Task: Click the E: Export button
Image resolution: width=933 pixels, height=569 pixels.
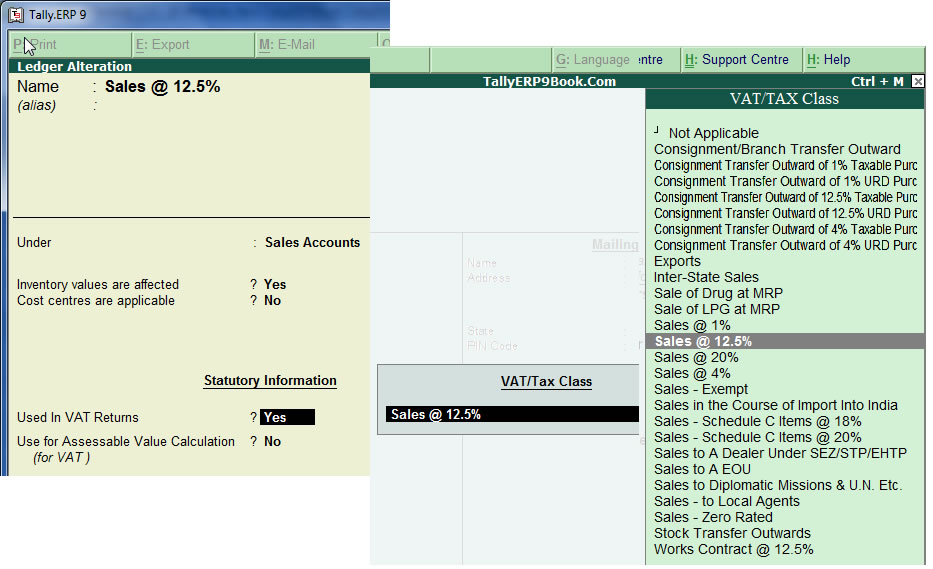Action: (x=193, y=45)
